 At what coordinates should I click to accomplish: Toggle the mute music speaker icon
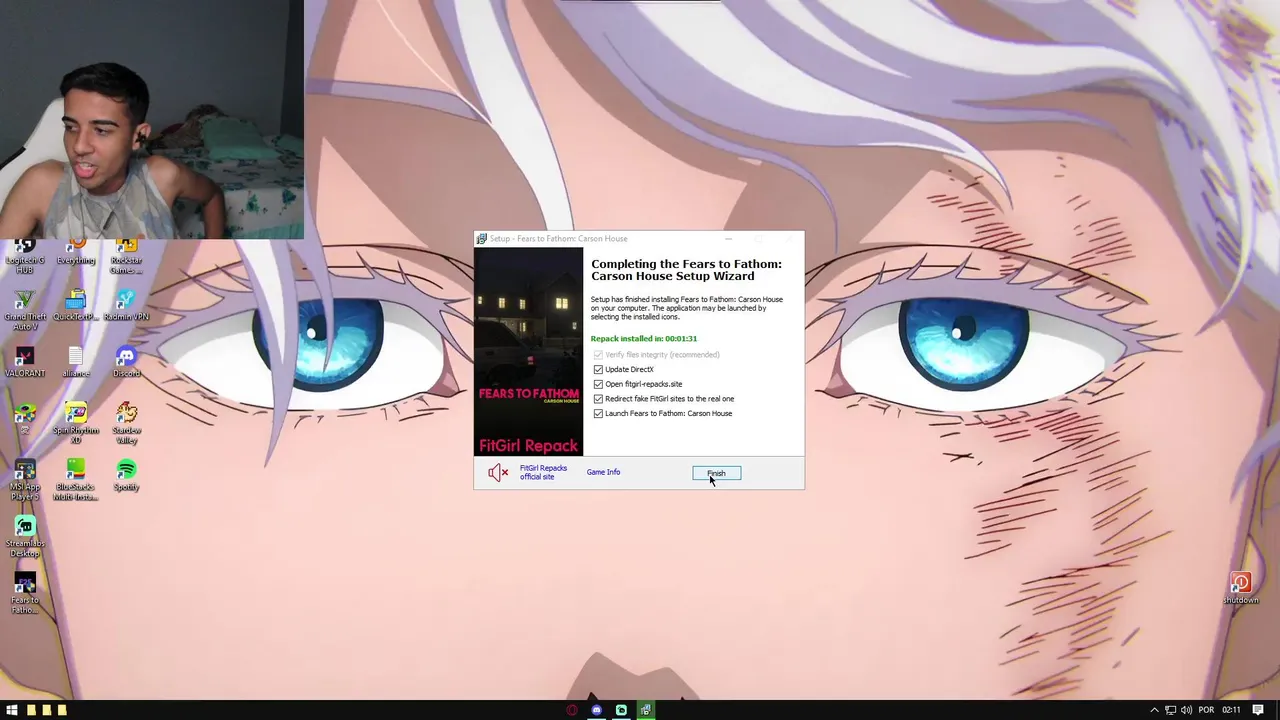pyautogui.click(x=498, y=472)
